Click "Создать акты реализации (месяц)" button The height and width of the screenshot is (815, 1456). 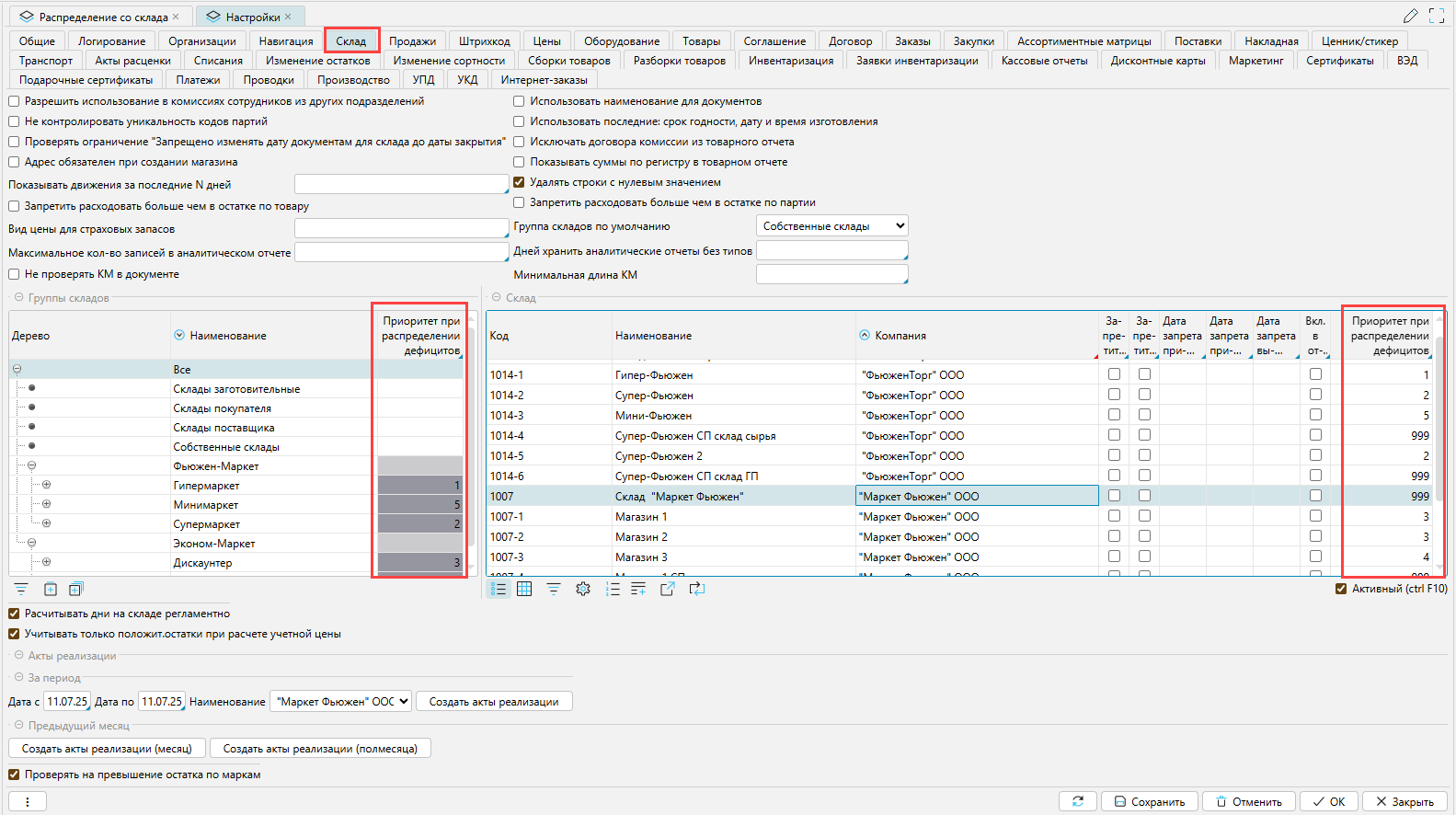[107, 749]
